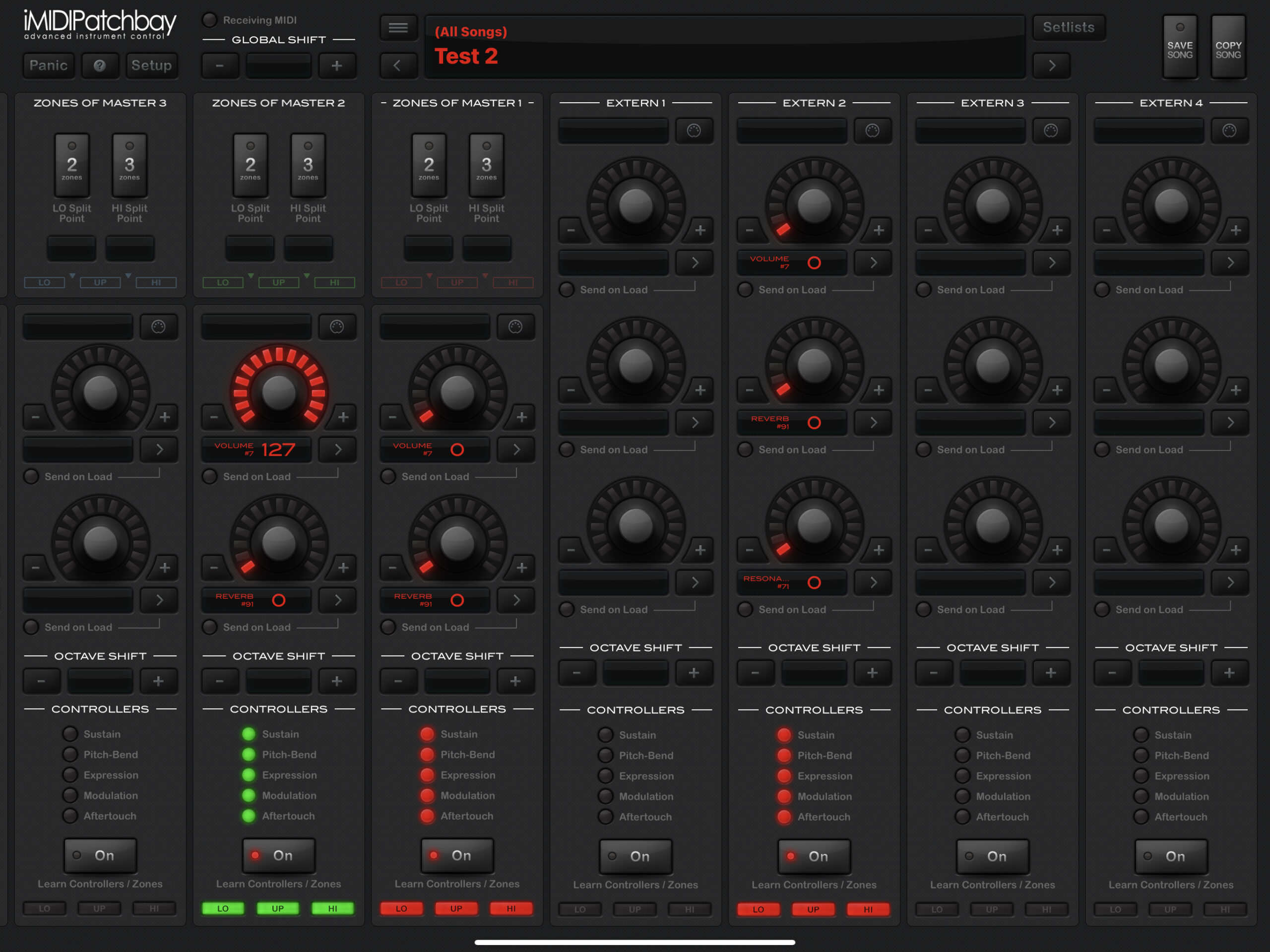The width and height of the screenshot is (1270, 952).
Task: Open Master 3 upper knob controller chevron
Action: 159,449
